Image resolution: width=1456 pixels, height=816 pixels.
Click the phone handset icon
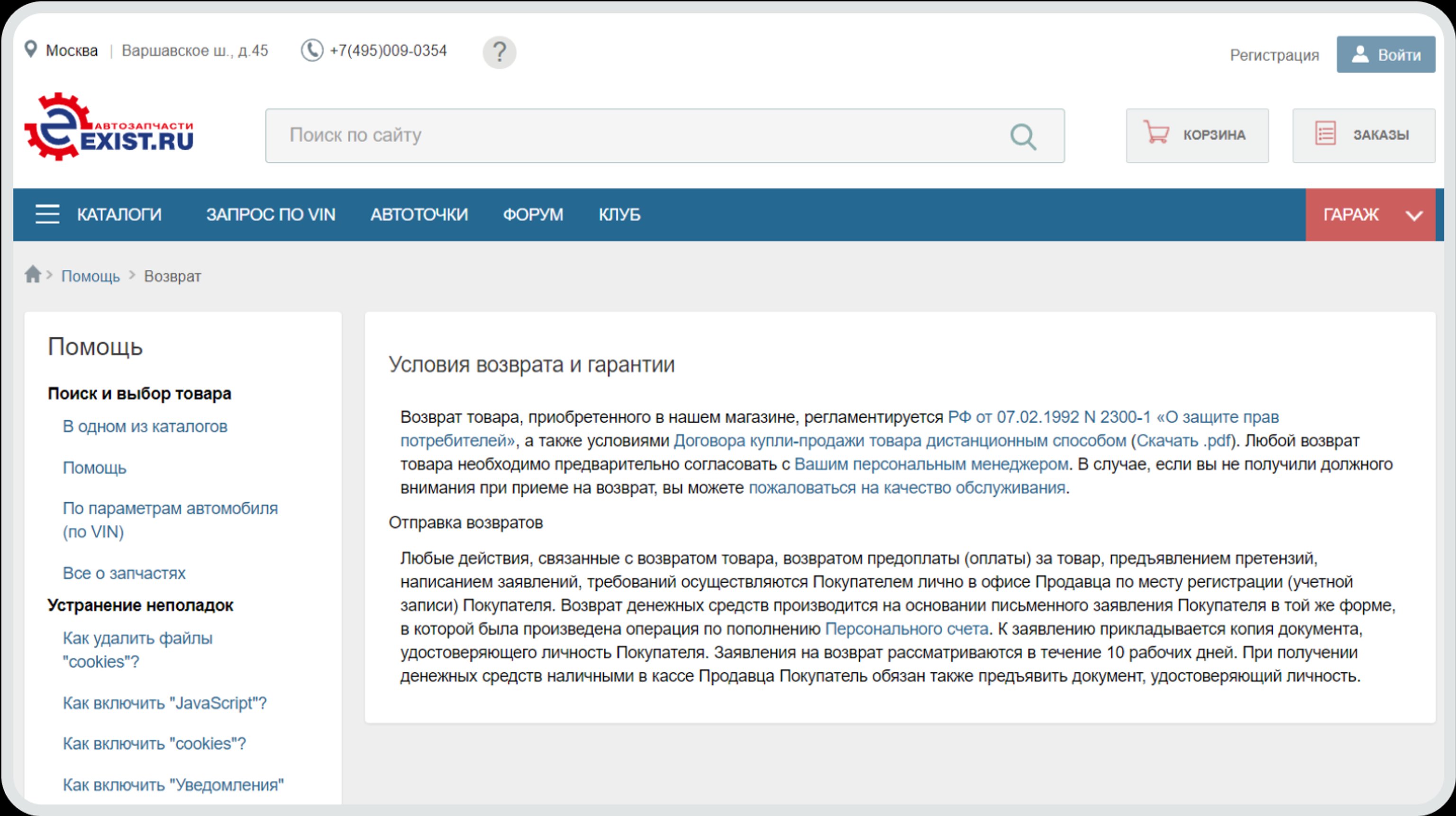coord(311,50)
